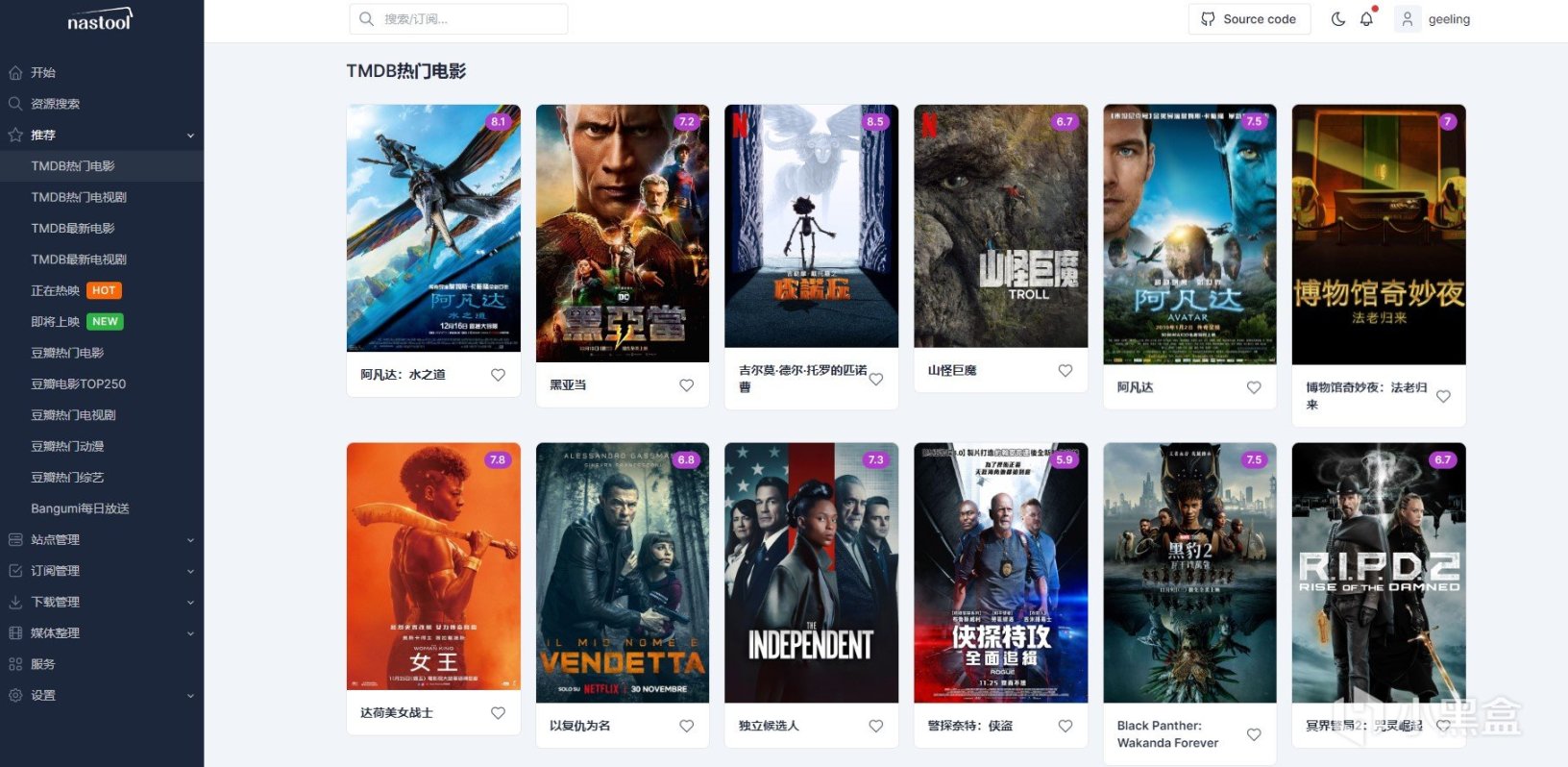Viewport: 1568px width, 767px height.
Task: Toggle favorite heart on the 阿凡达 card
Action: (x=1254, y=387)
